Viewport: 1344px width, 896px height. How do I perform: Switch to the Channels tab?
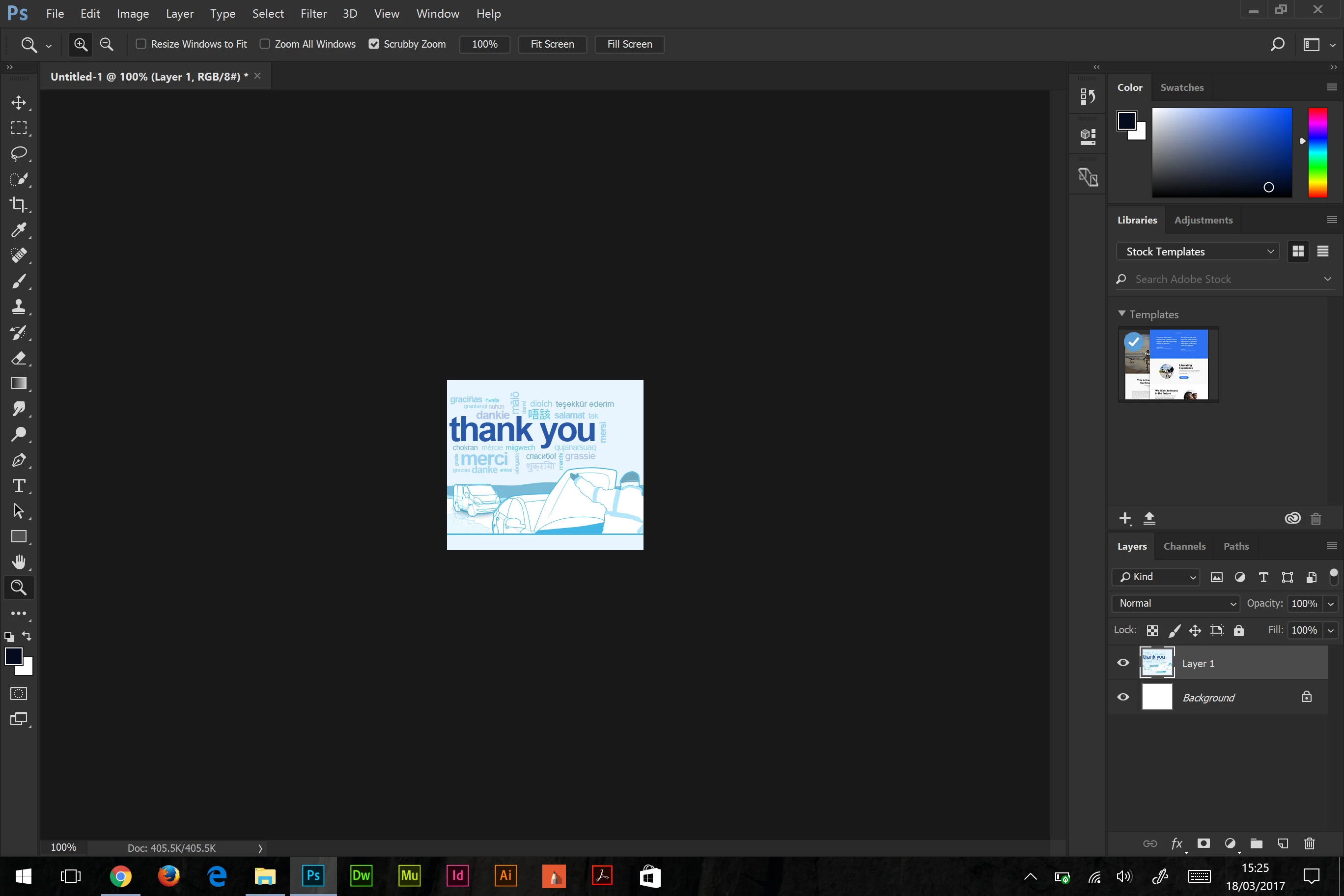(x=1184, y=546)
